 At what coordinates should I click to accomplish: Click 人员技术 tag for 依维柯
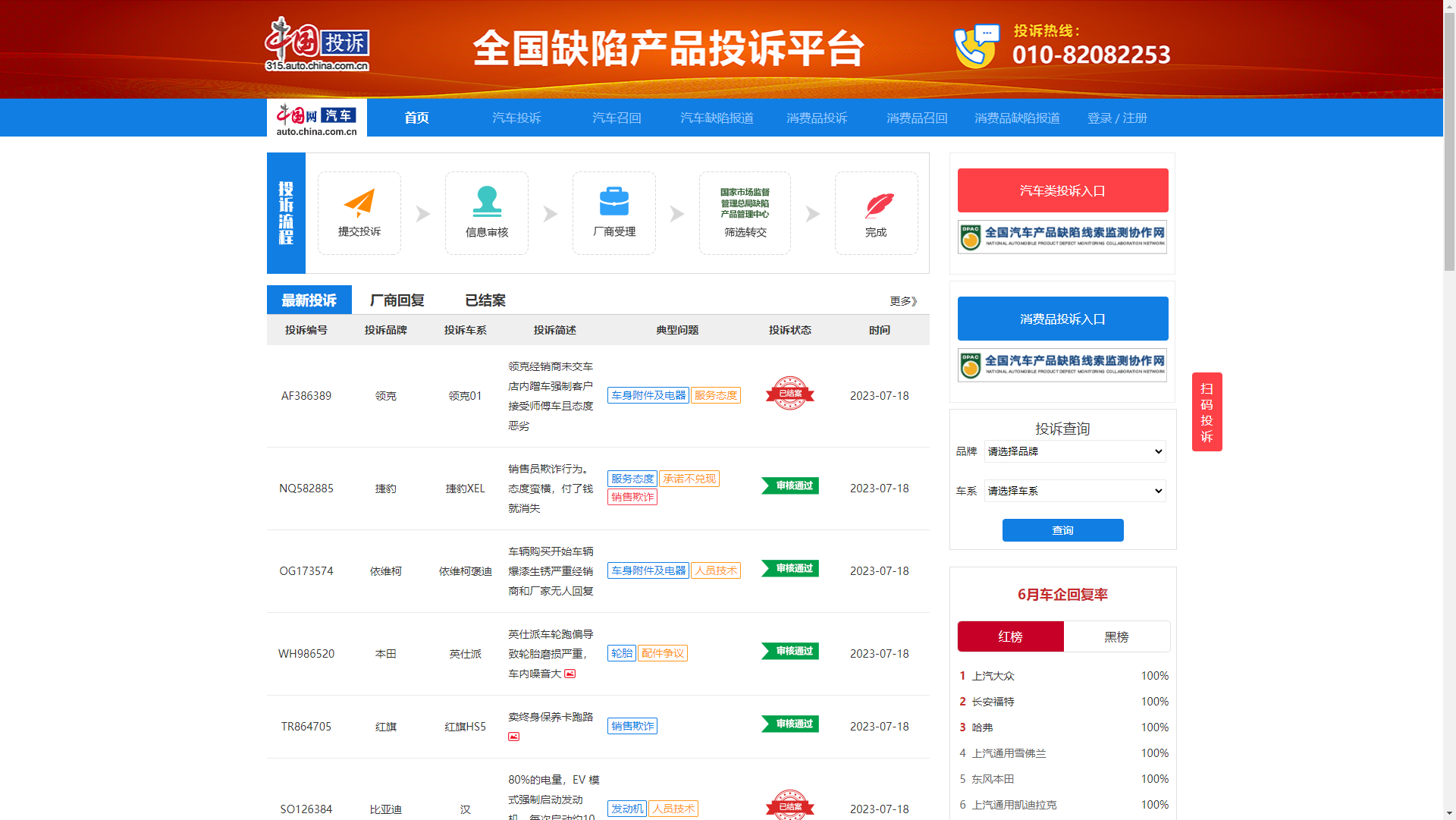pos(716,570)
